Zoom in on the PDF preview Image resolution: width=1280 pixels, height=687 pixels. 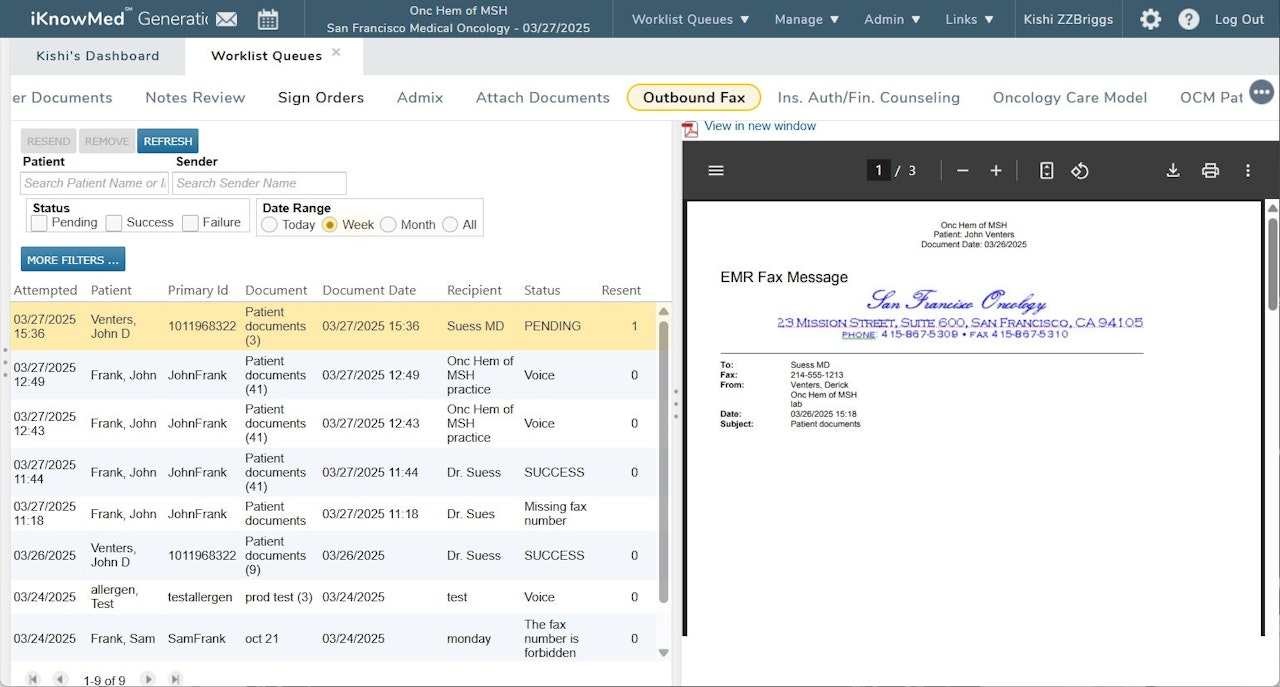pos(996,171)
